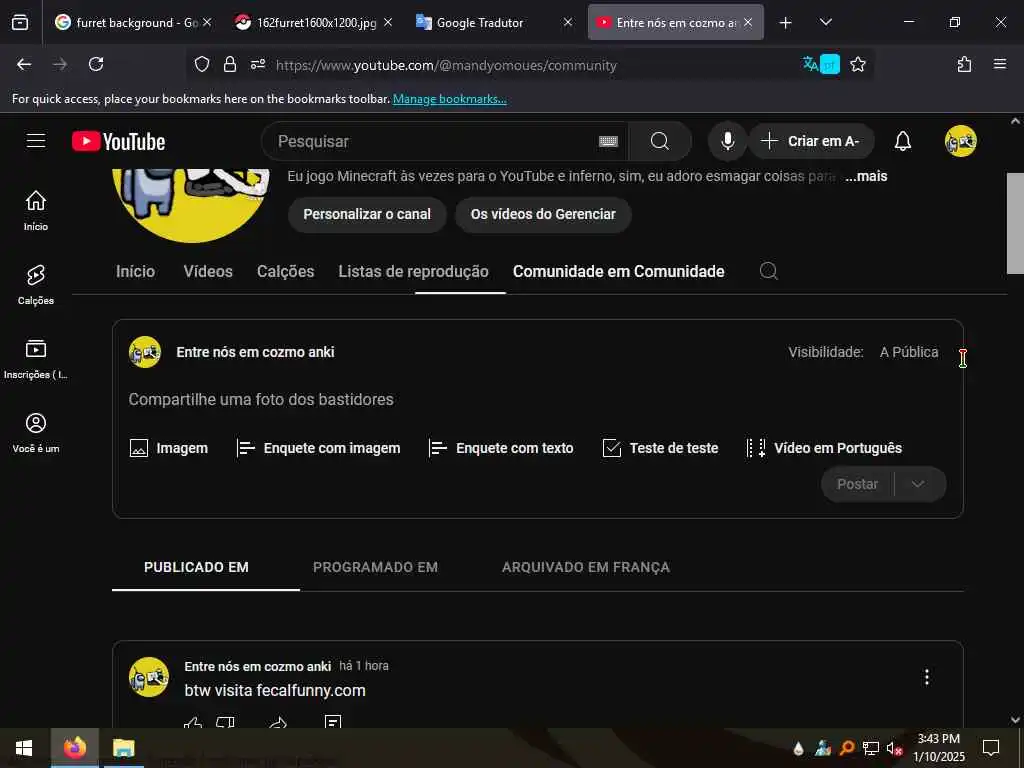Open three-dot menu on fecalfunny post

[x=927, y=677]
